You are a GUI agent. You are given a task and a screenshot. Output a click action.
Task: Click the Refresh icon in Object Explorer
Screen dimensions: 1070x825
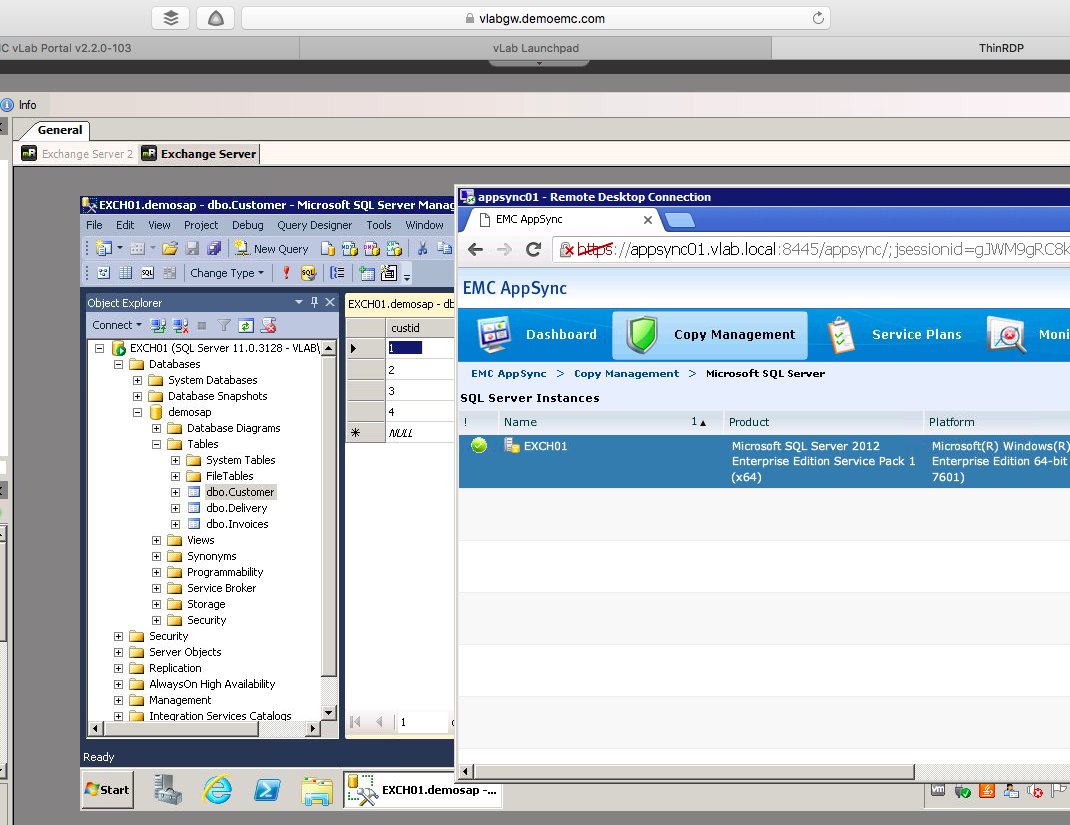246,325
